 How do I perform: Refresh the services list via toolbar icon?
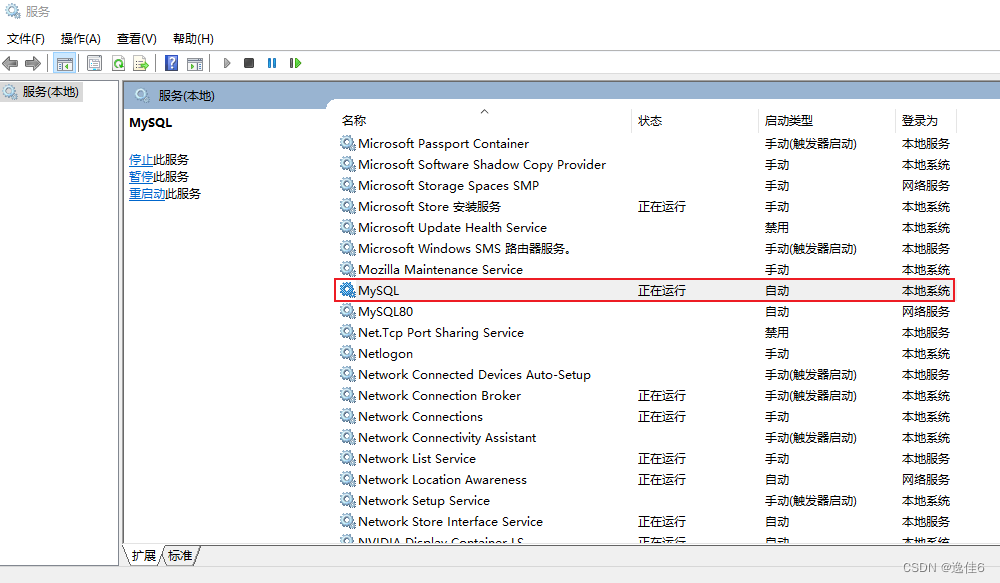point(118,63)
